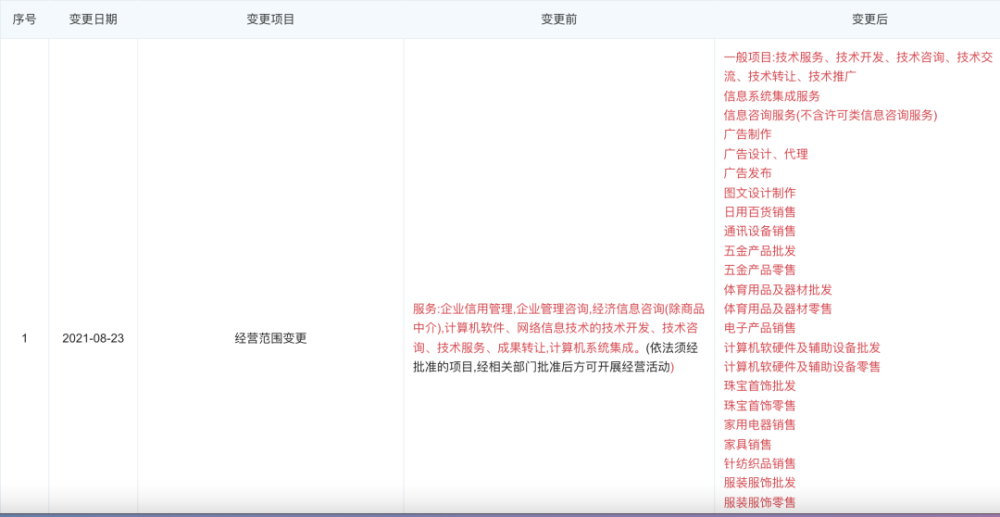This screenshot has width=1000, height=517.
Task: Click the 变更后 column header
Action: point(869,19)
